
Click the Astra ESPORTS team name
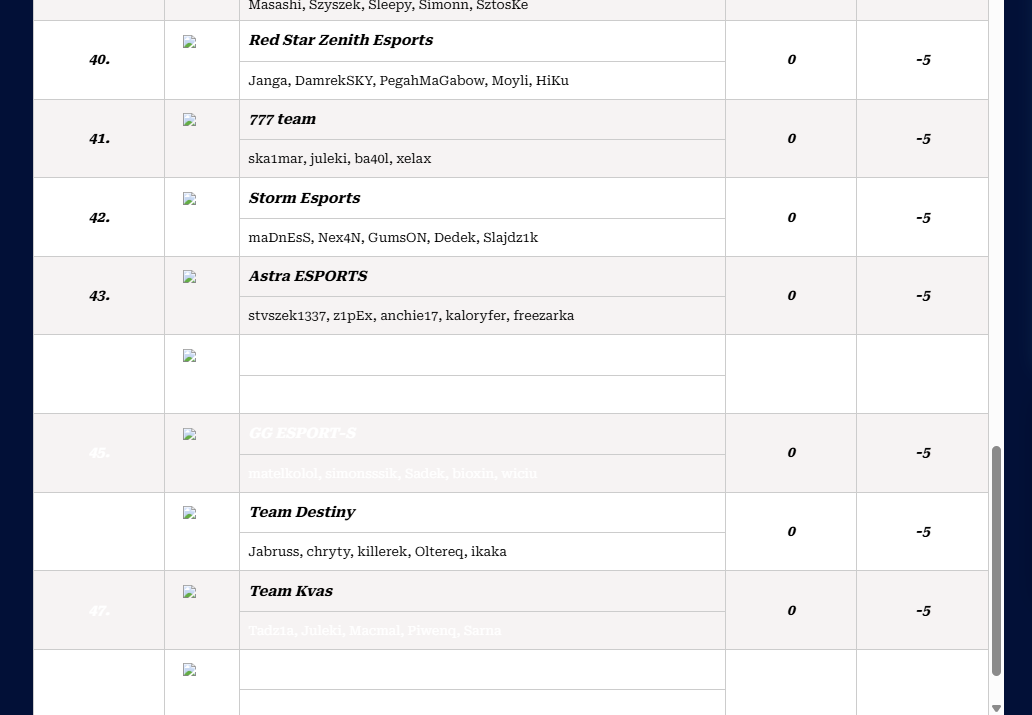307,276
